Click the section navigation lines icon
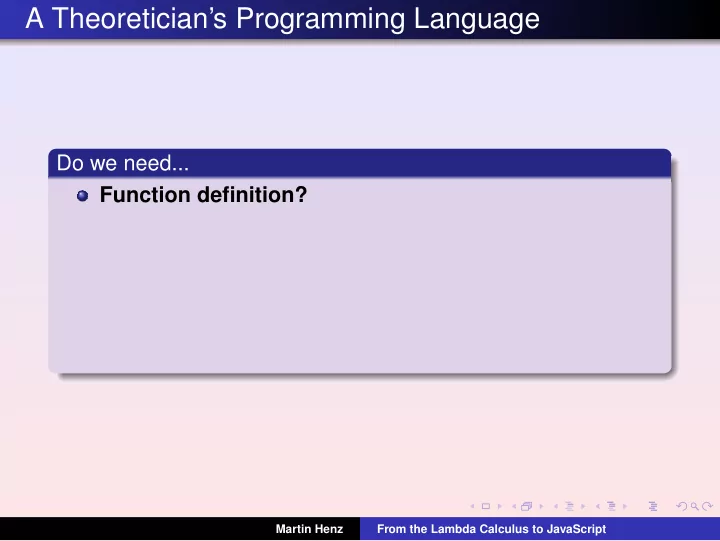The width and height of the screenshot is (720, 541). coord(611,506)
